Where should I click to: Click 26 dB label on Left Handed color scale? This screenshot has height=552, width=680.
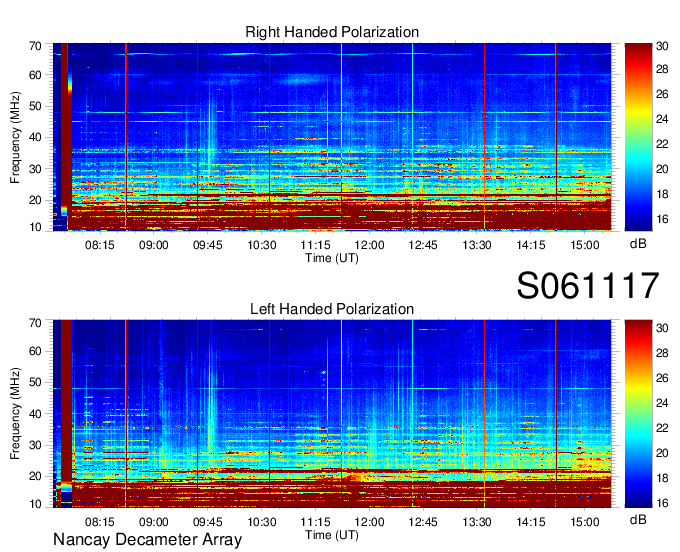tap(662, 378)
